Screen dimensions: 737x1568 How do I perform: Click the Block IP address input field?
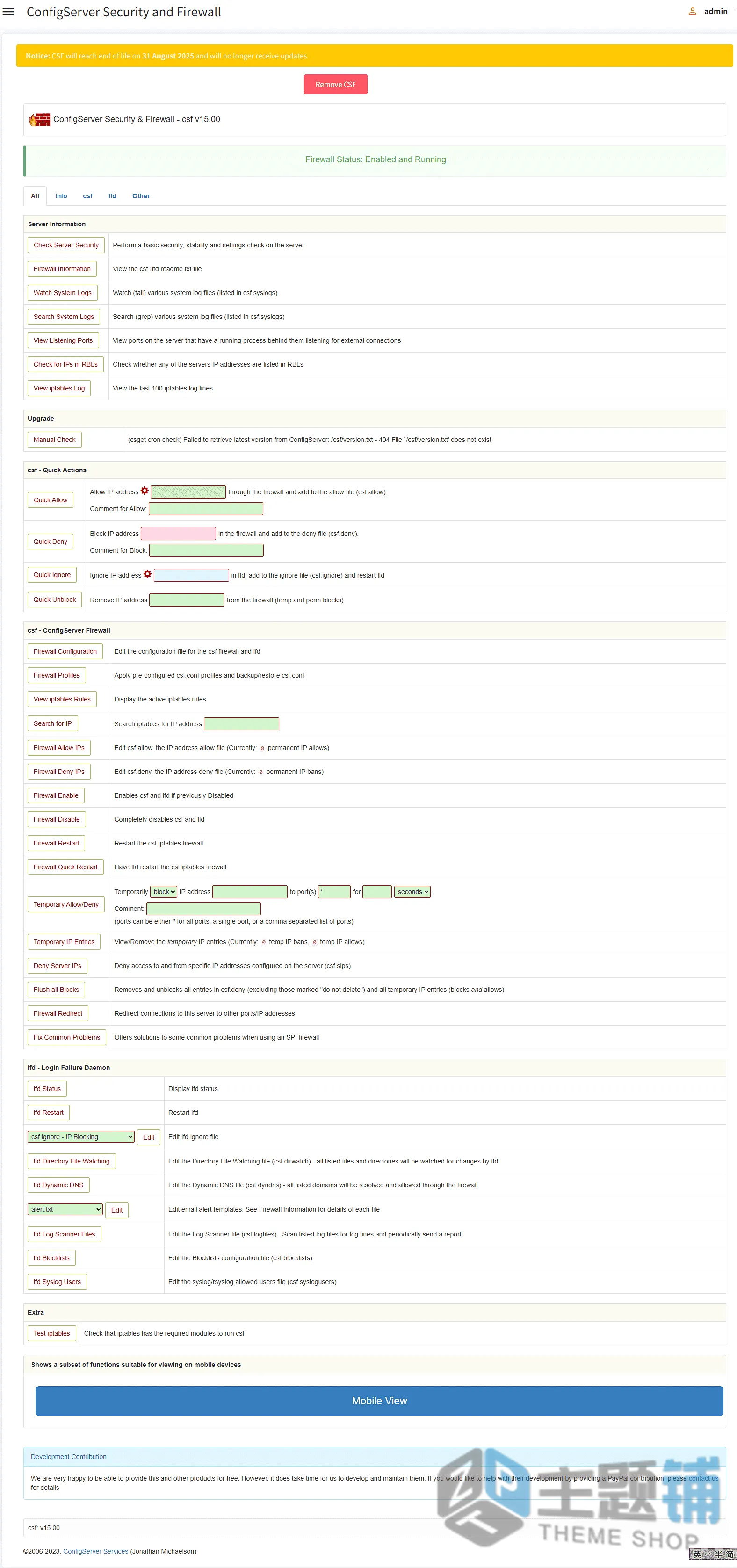click(x=178, y=533)
